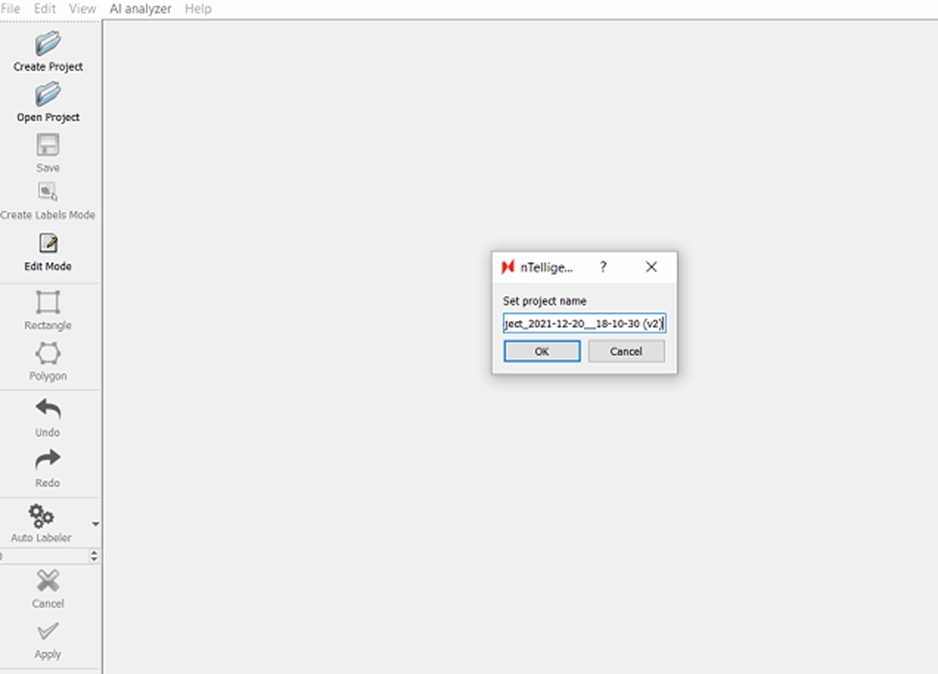Click the Apply checkmark icon

click(x=48, y=632)
